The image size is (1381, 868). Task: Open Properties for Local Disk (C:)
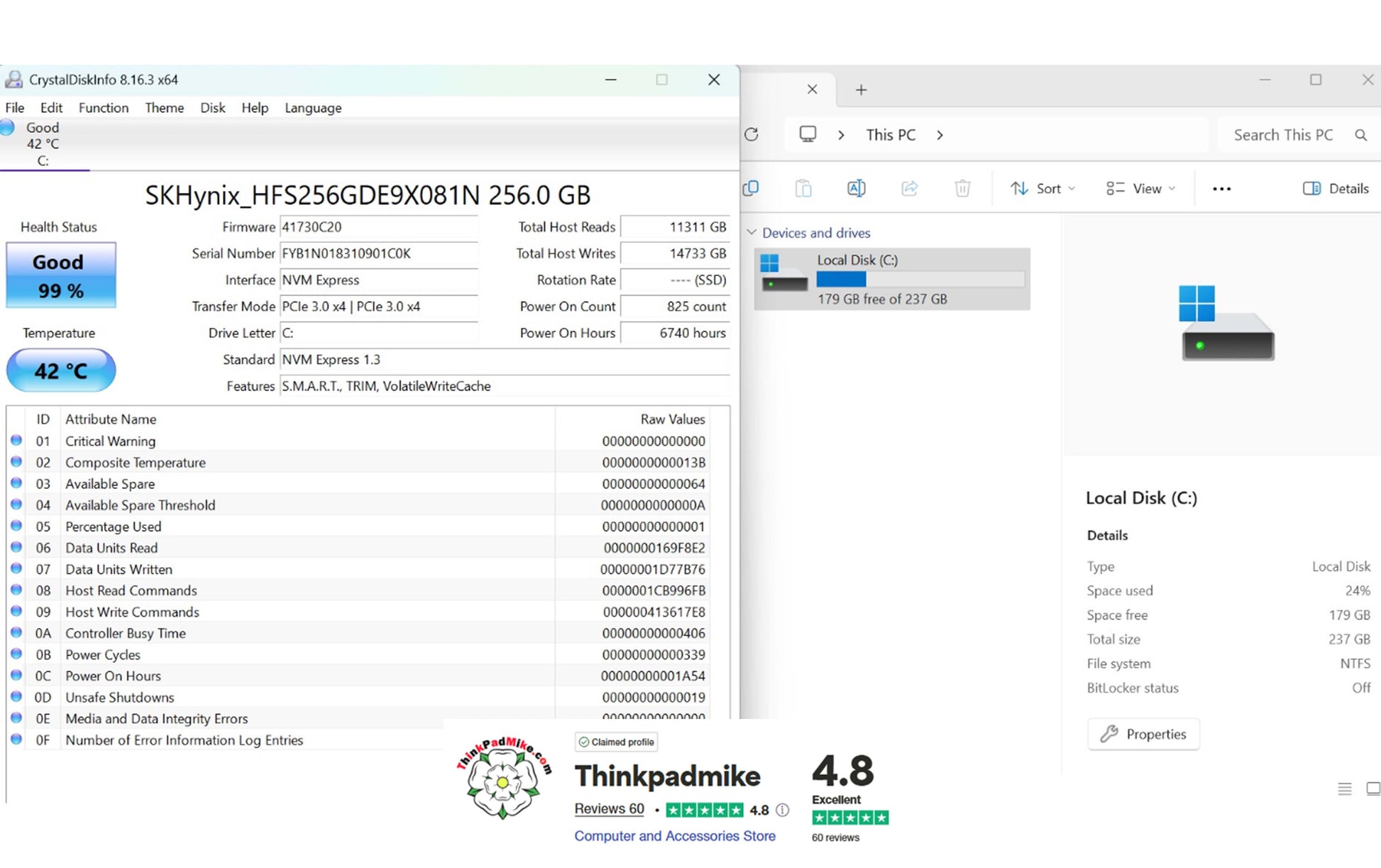1143,734
